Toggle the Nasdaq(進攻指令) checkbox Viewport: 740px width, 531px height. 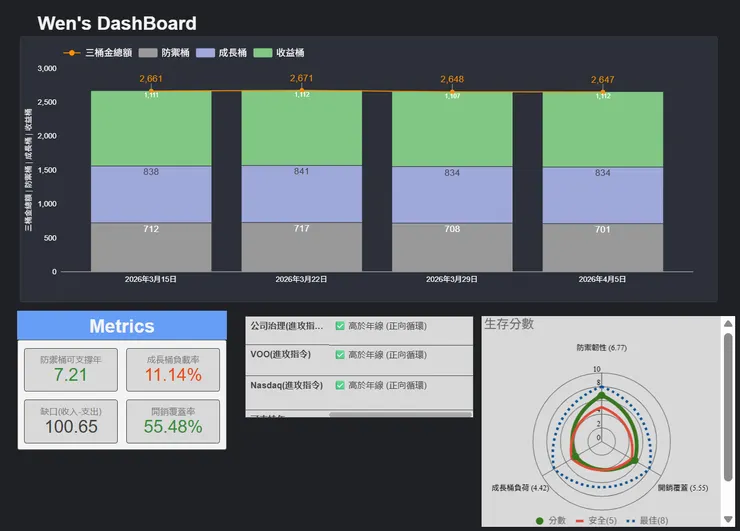pyautogui.click(x=340, y=385)
